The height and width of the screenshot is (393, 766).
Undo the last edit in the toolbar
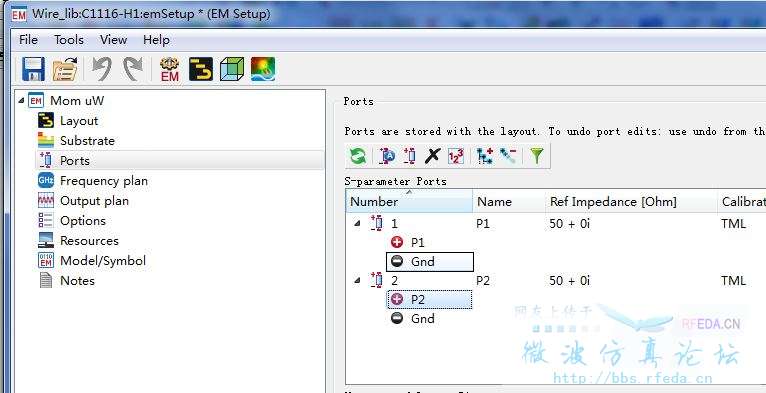102,69
